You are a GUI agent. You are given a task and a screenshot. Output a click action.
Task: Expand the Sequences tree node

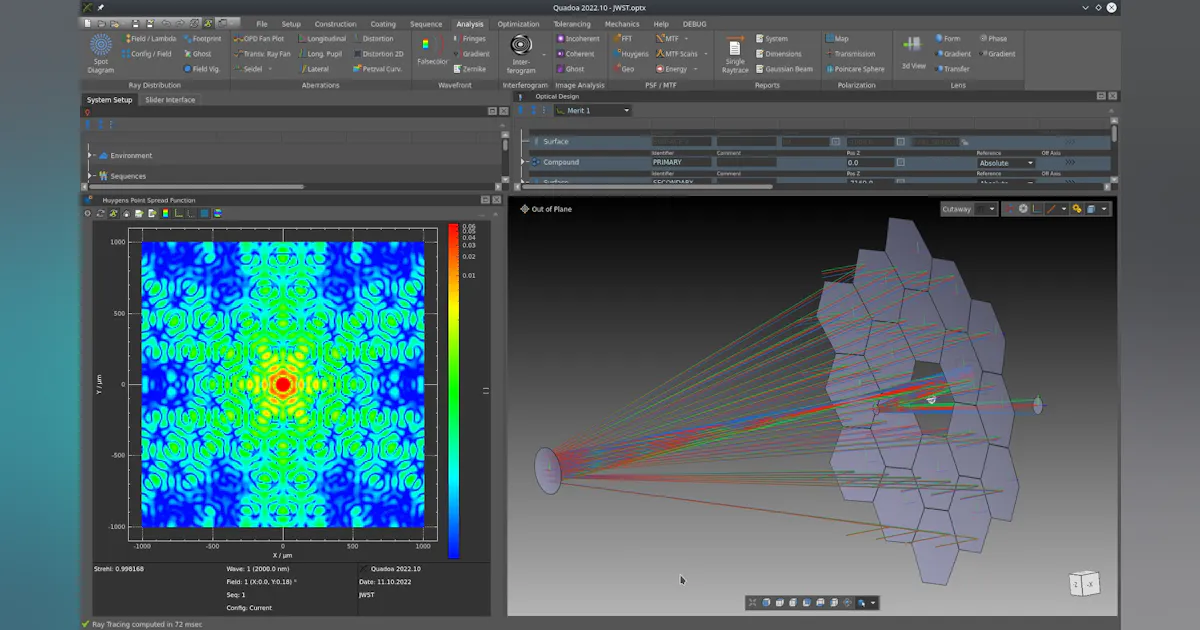pyautogui.click(x=90, y=176)
